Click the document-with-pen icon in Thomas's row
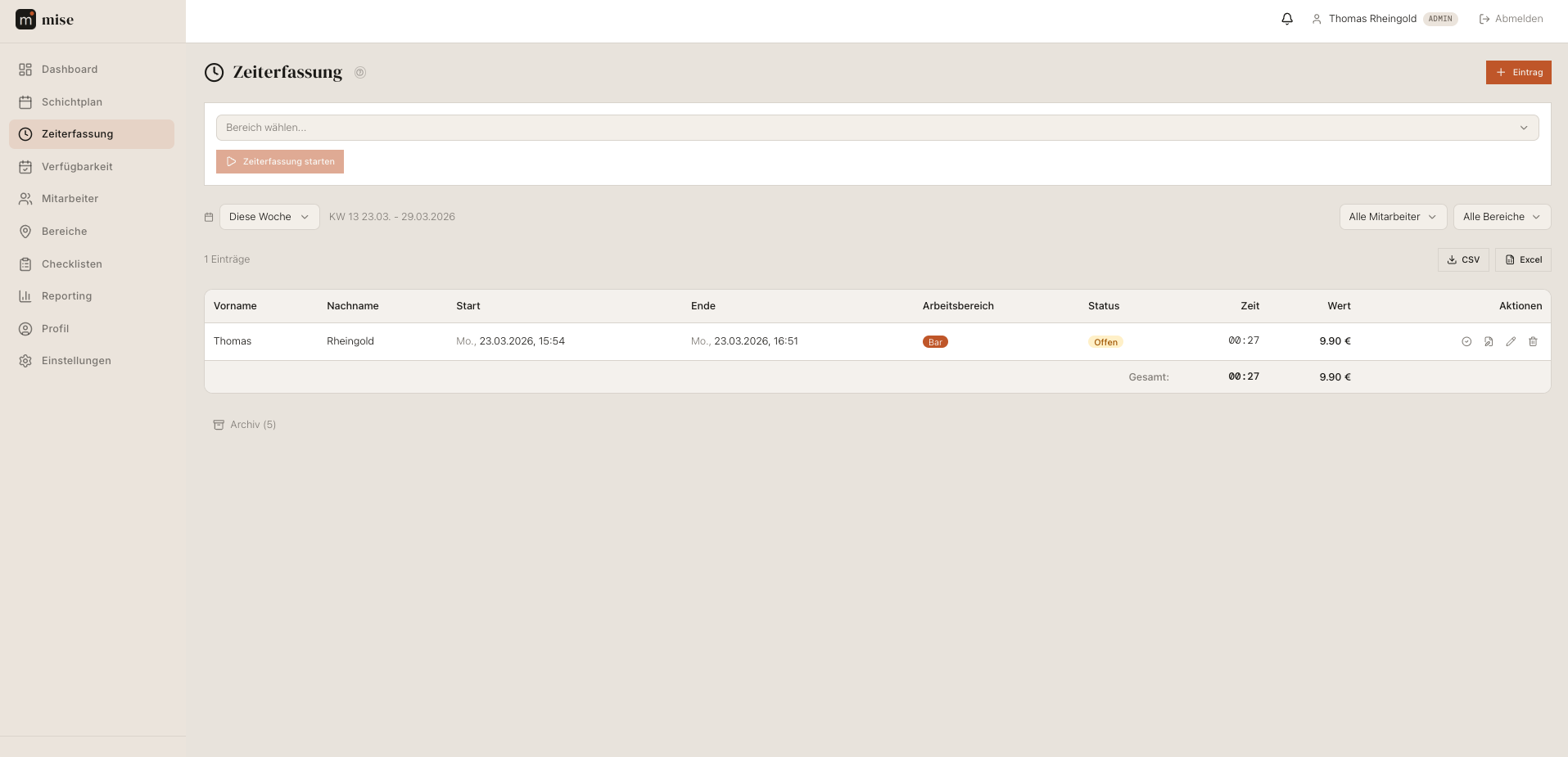Image resolution: width=1568 pixels, height=757 pixels. [1489, 342]
